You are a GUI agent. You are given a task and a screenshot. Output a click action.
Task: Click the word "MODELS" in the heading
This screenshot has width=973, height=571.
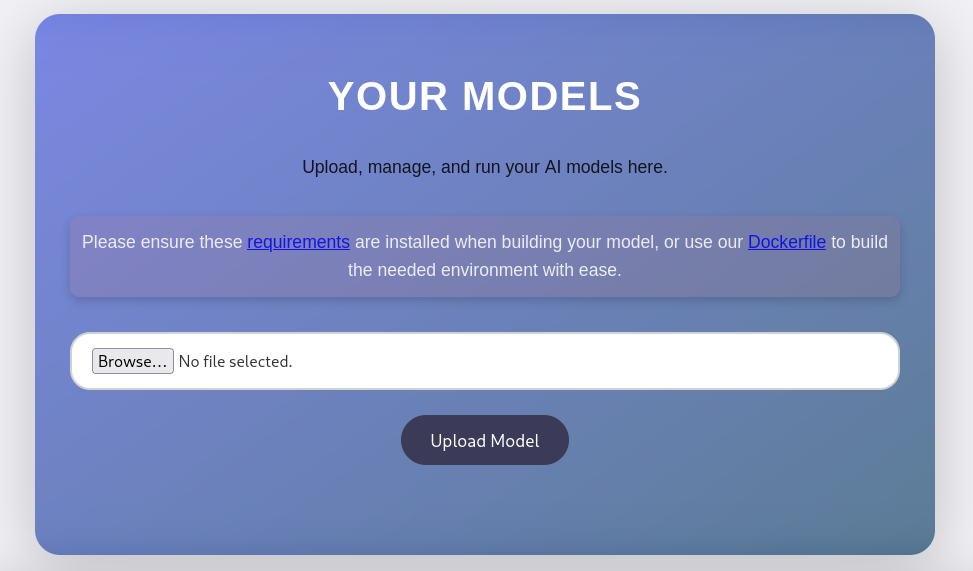pos(551,97)
